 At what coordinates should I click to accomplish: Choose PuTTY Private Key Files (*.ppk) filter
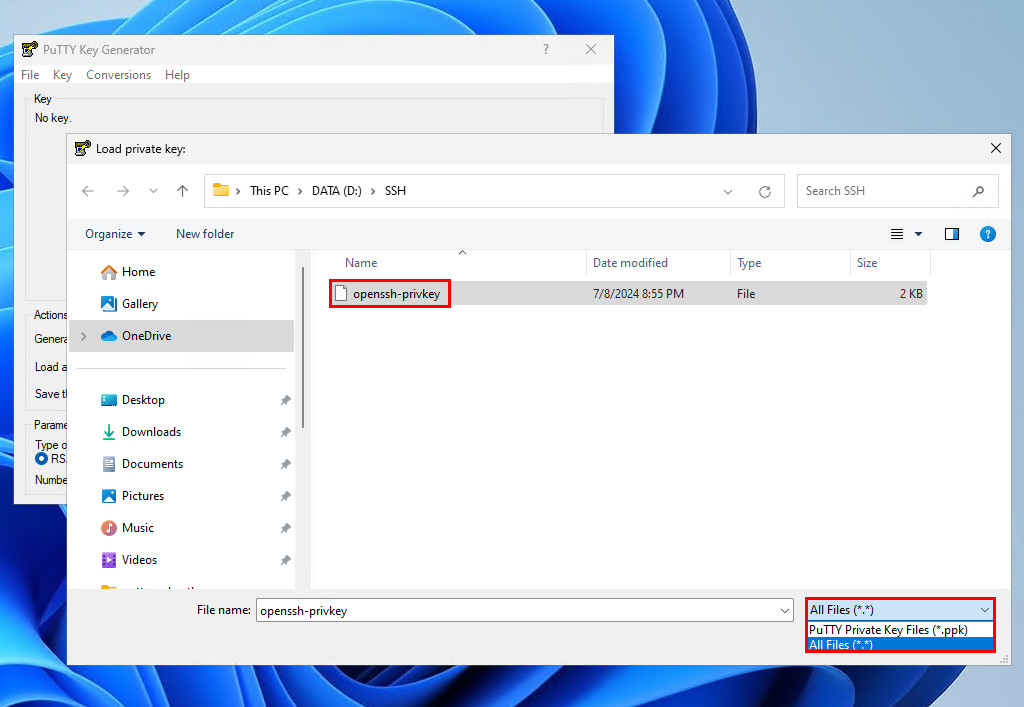pyautogui.click(x=900, y=629)
